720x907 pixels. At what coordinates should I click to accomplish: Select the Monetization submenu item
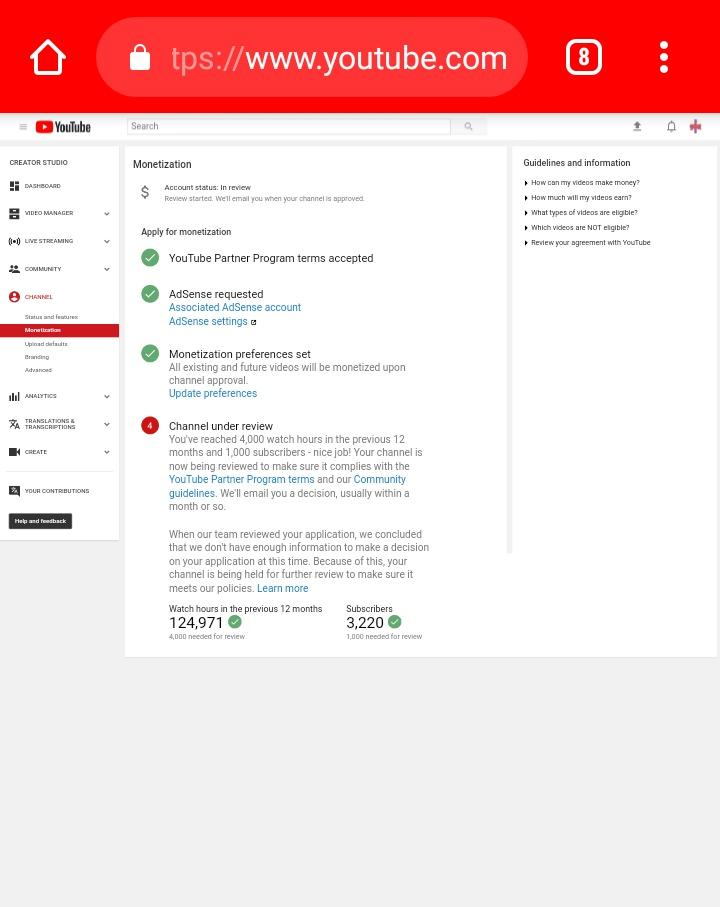point(60,330)
